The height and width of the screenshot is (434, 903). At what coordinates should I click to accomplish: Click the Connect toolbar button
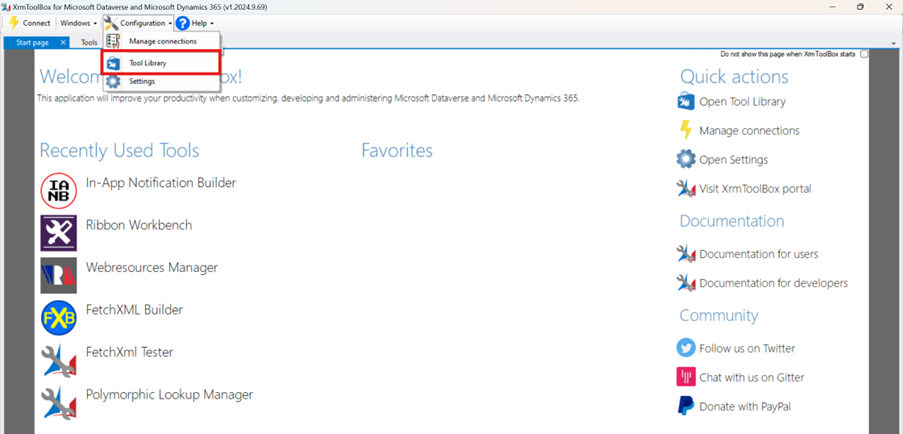(x=29, y=23)
